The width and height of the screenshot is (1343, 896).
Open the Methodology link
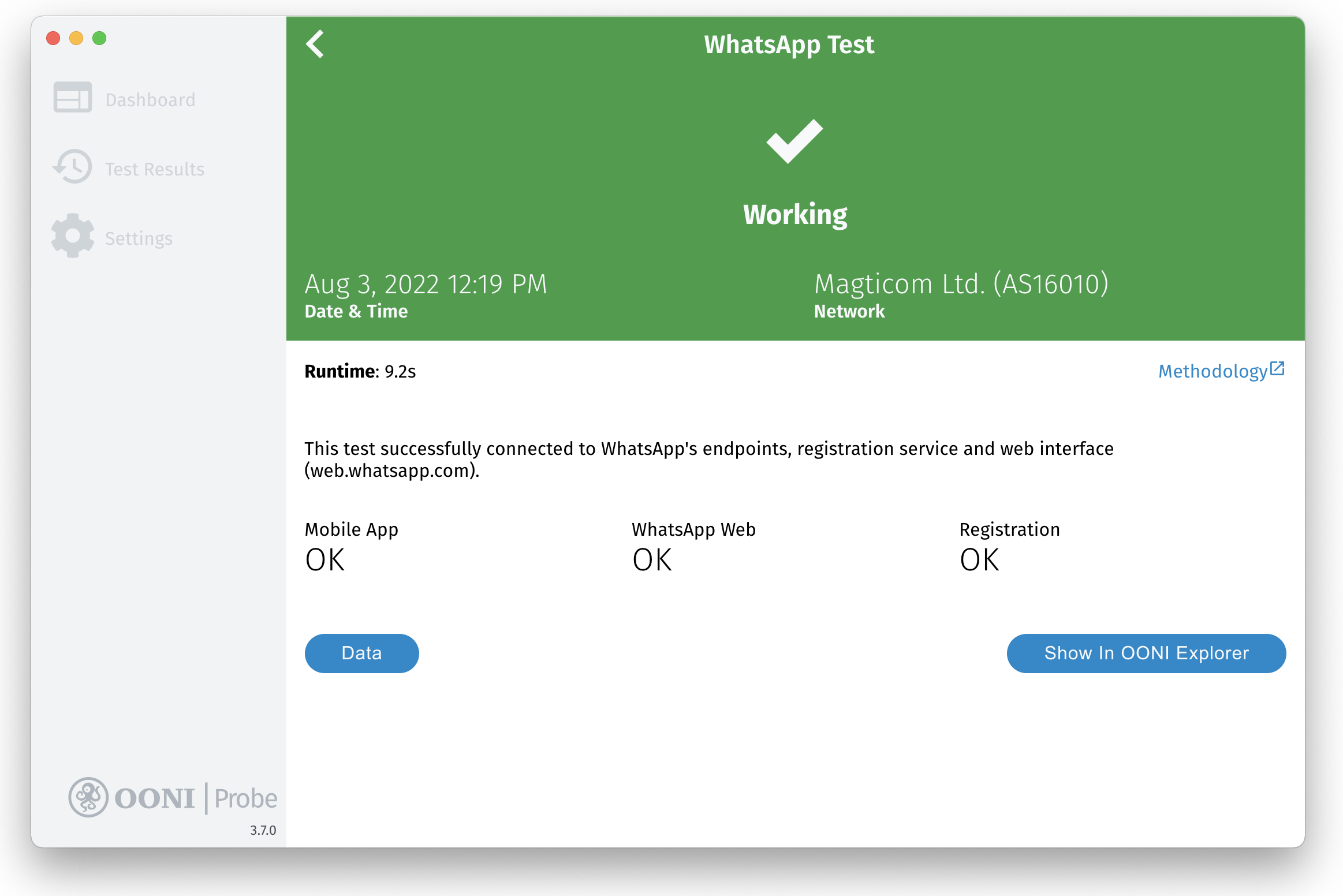[x=1213, y=371]
